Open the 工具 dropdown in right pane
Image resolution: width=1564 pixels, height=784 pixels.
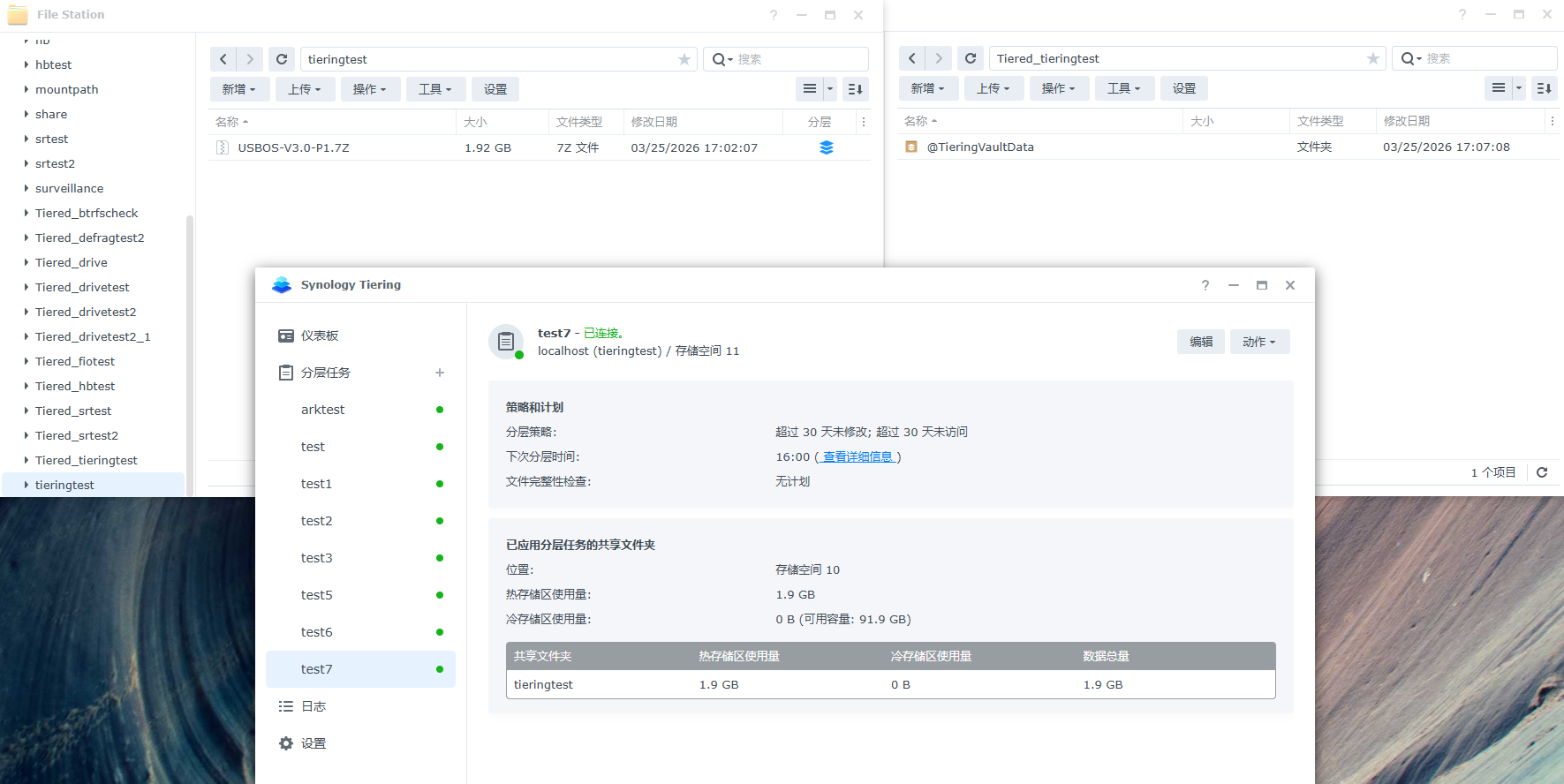coord(1123,88)
